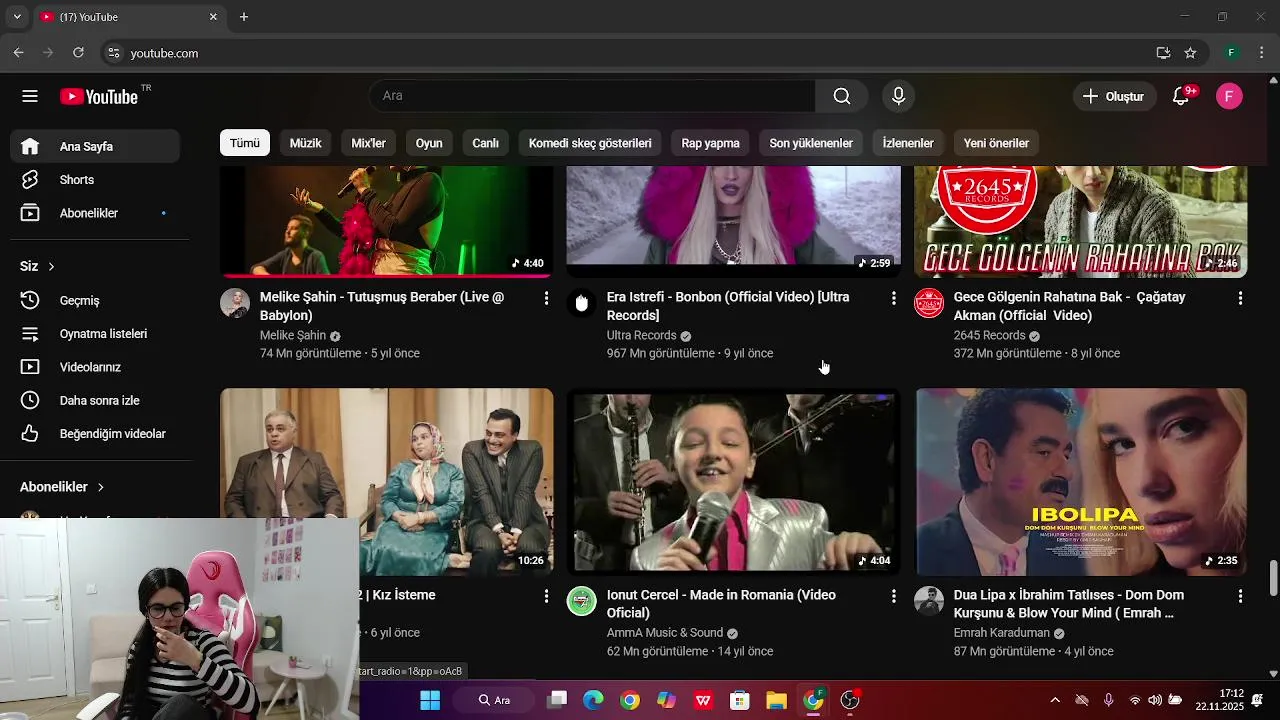Open Dua Lipa x İbrahim Tatlıses title
Screen dimensions: 1280x720
[x=1069, y=604]
